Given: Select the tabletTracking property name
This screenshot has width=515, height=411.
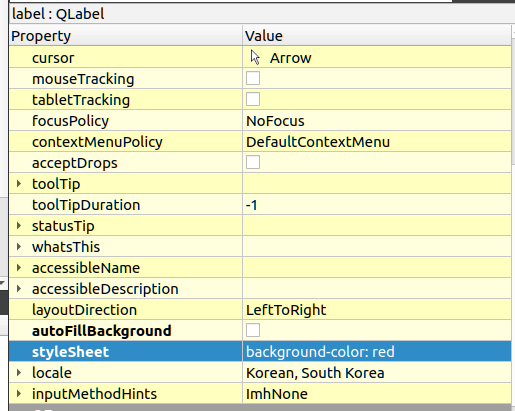Looking at the screenshot, I should pos(81,100).
